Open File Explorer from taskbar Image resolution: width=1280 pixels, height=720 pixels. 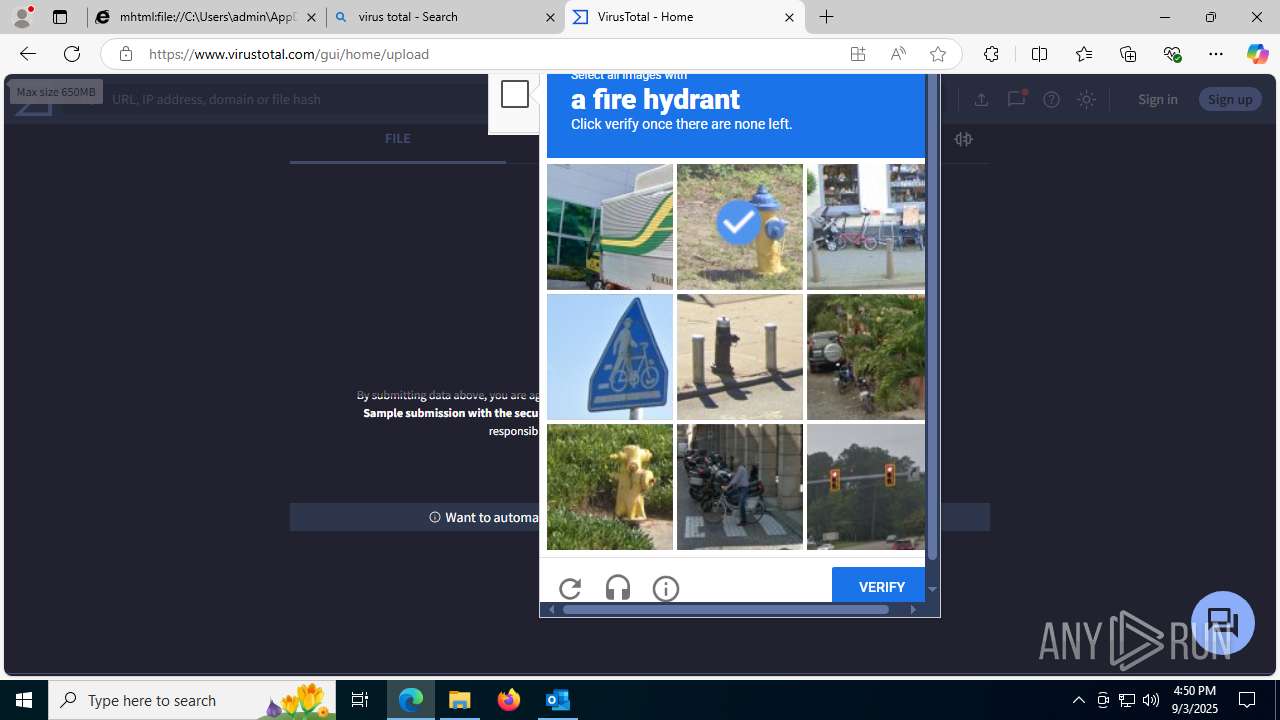460,700
